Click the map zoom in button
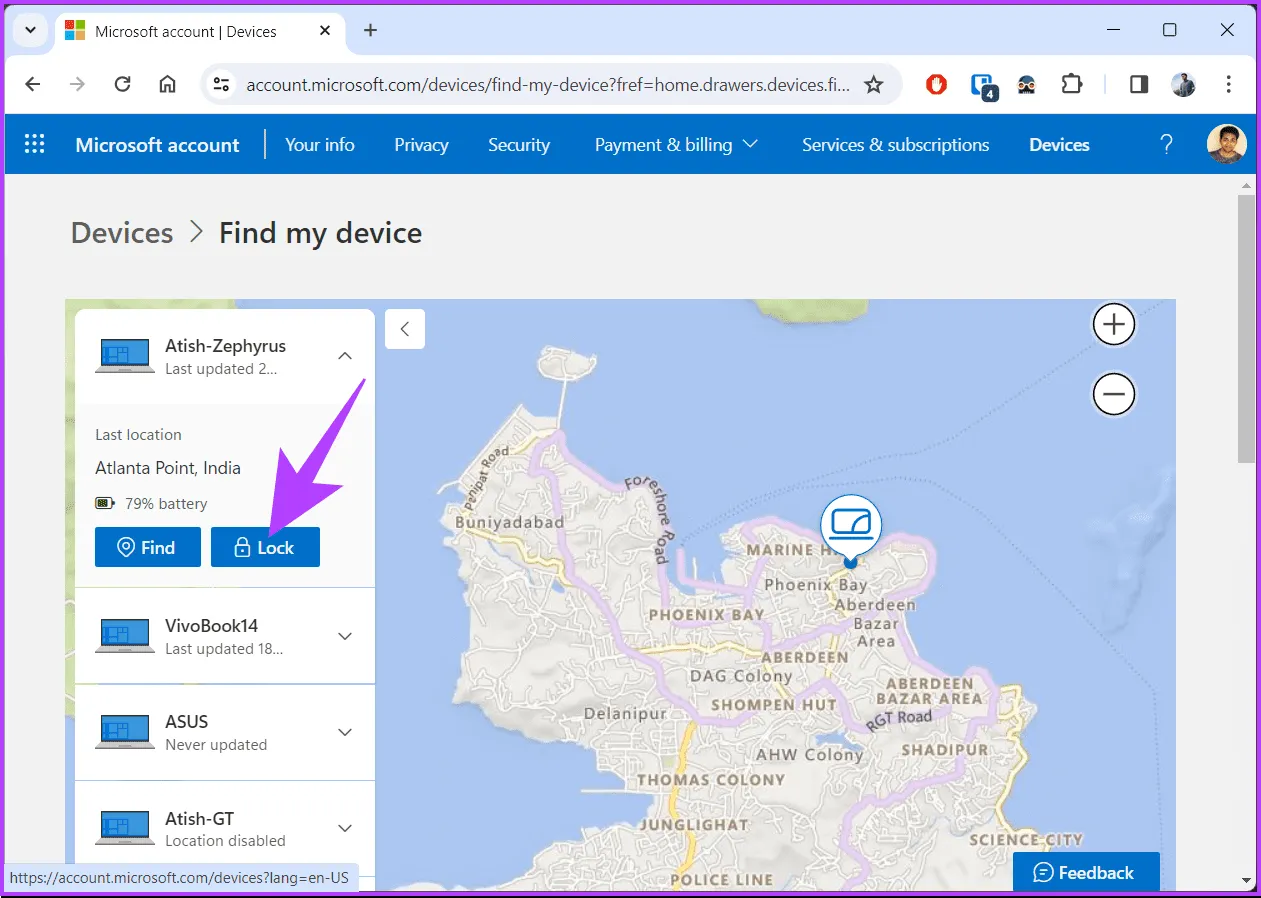Viewport: 1261px width, 898px height. [1113, 325]
